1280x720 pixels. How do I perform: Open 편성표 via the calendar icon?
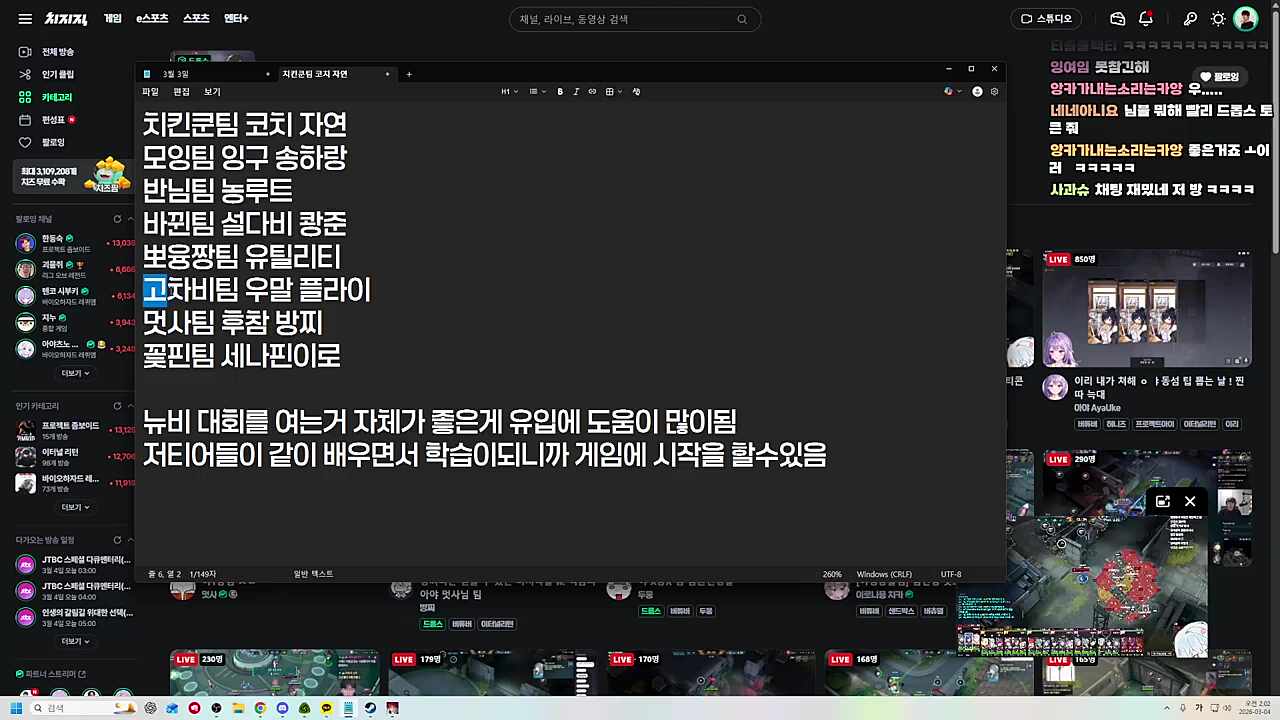coord(25,119)
